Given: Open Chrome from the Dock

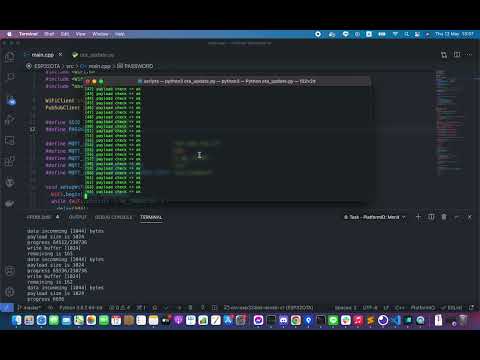Looking at the screenshot, I should coord(296,321).
